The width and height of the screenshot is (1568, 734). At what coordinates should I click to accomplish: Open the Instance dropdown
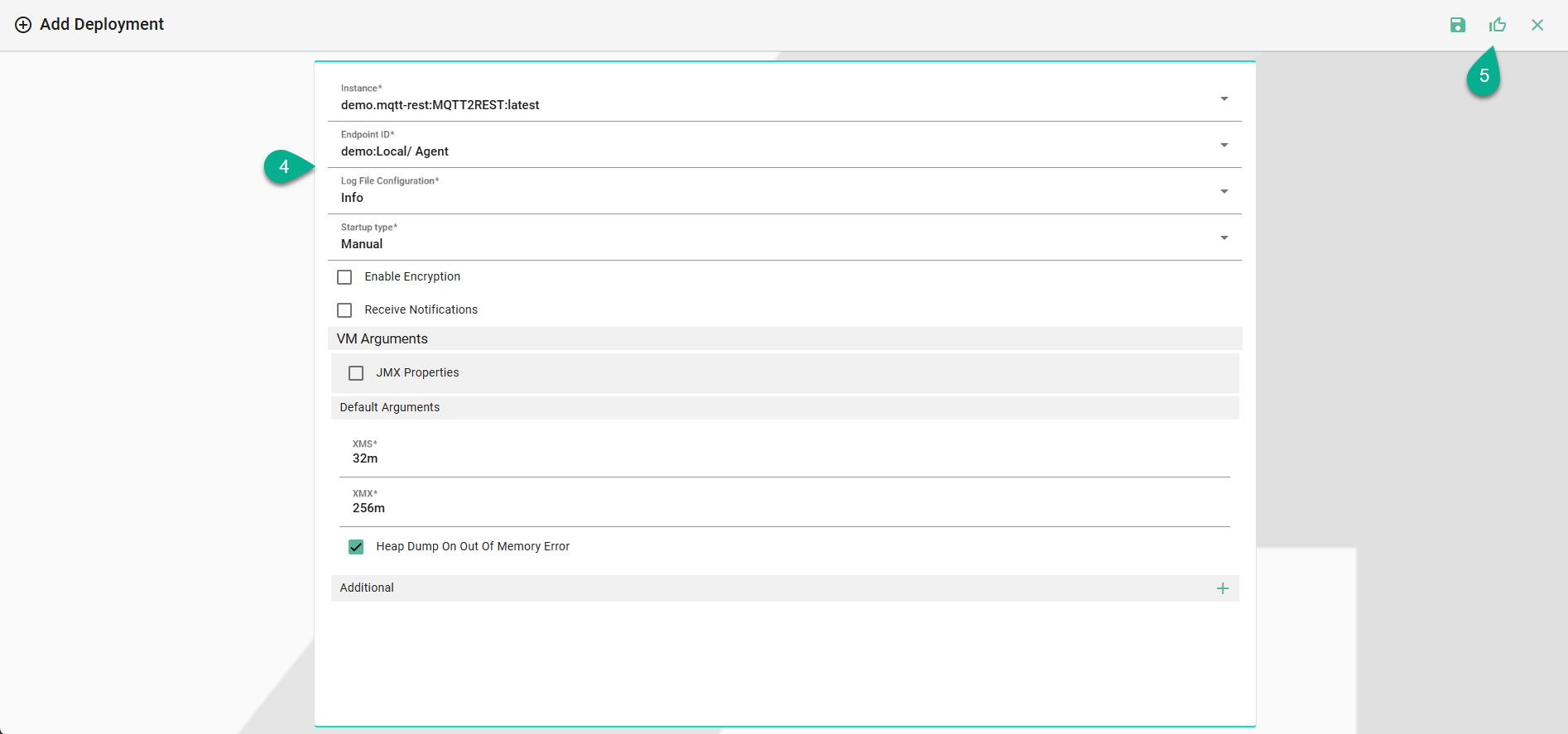[x=1224, y=99]
